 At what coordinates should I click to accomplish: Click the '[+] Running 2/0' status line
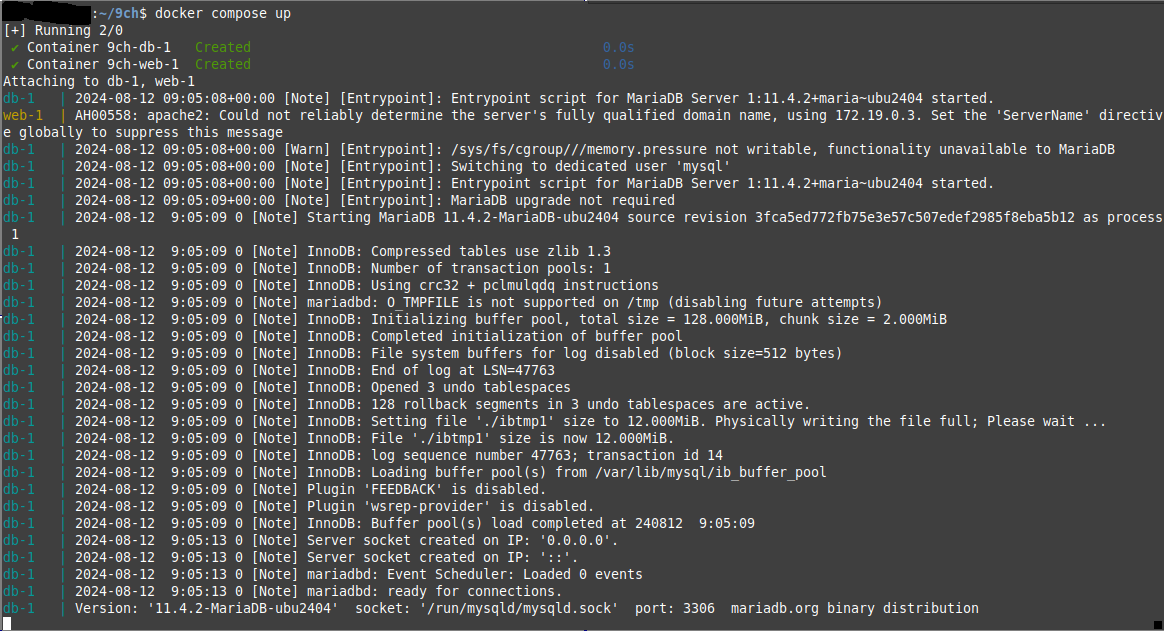(x=63, y=30)
